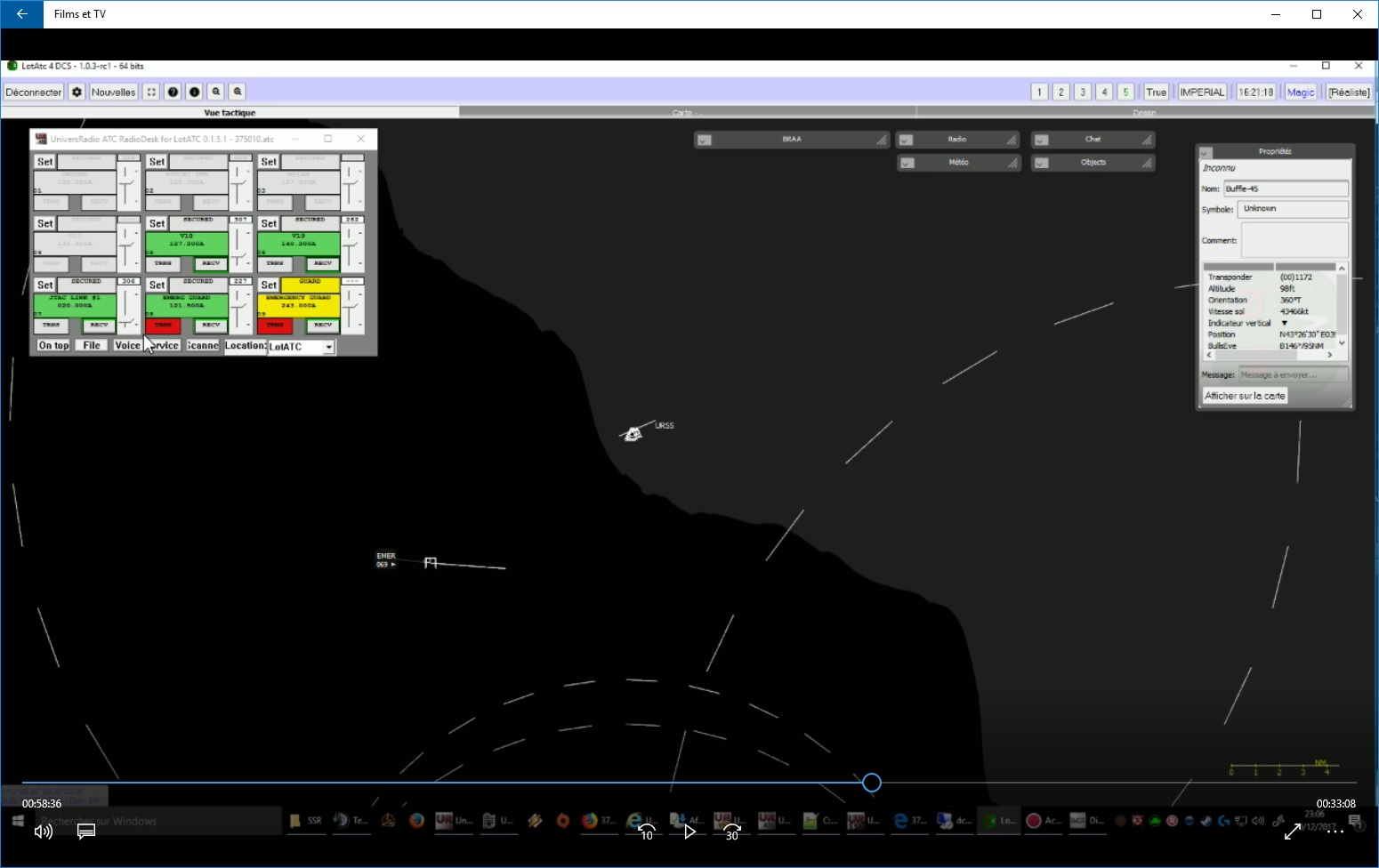The height and width of the screenshot is (868, 1379).
Task: Click the video progress bar scrubber handle
Action: (872, 783)
